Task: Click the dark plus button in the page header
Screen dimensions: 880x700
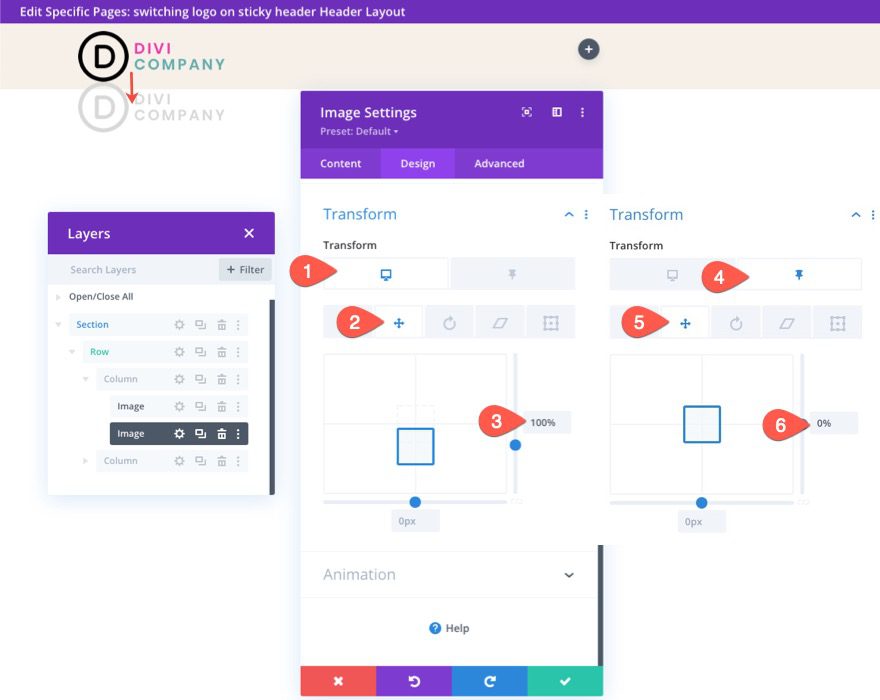Action: [x=588, y=49]
